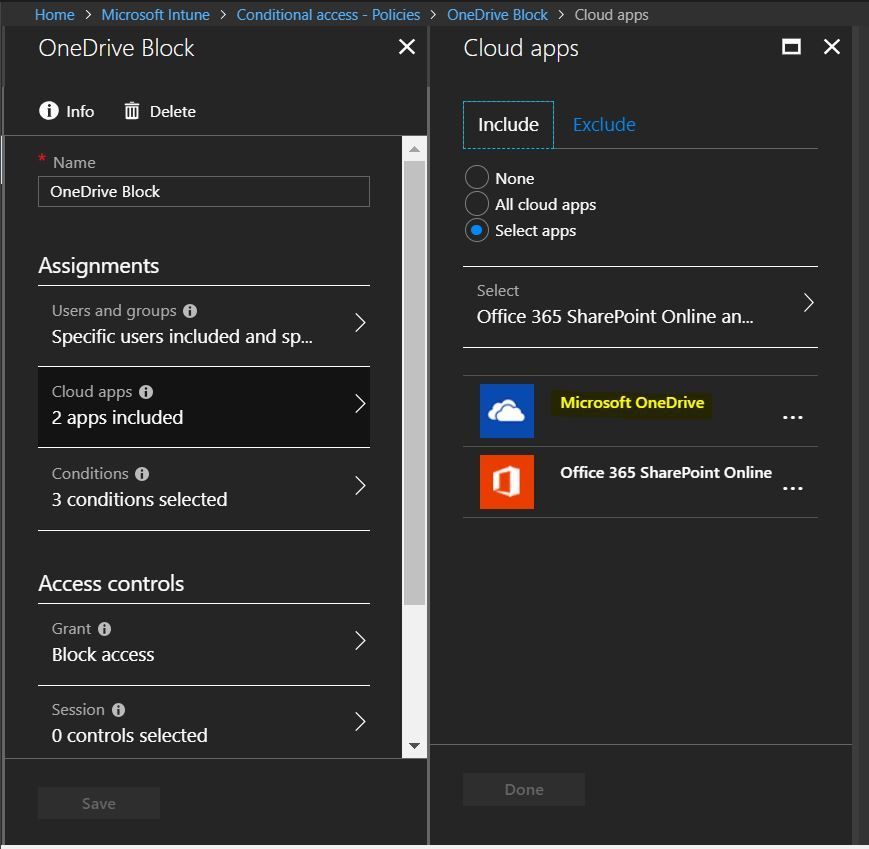The width and height of the screenshot is (869, 849).
Task: Click the info icon beside Conditions
Action: click(x=142, y=474)
